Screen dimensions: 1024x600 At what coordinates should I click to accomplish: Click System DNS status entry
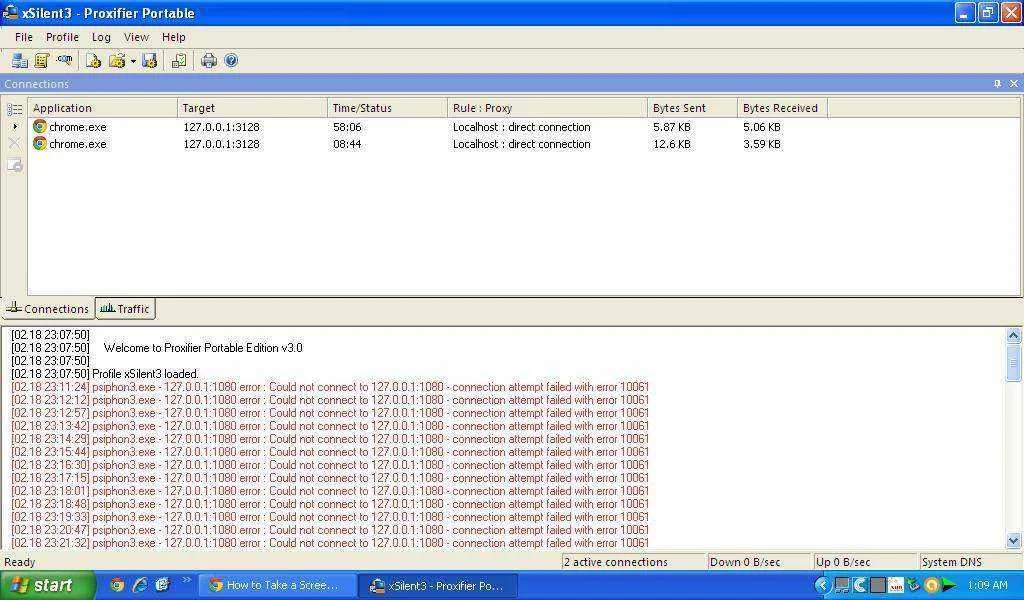click(969, 562)
